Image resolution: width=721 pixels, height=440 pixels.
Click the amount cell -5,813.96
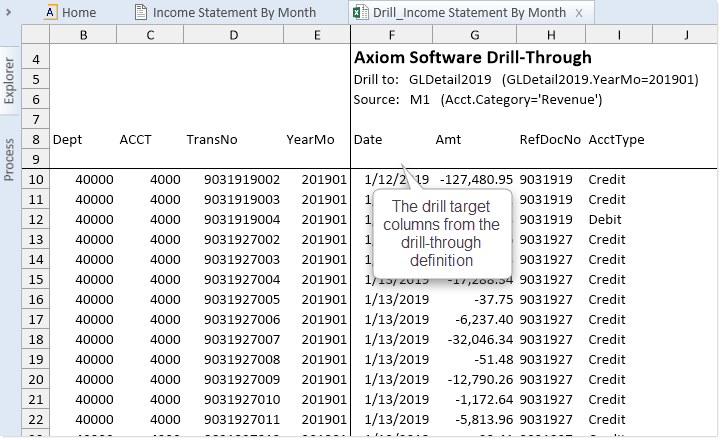click(x=484, y=420)
